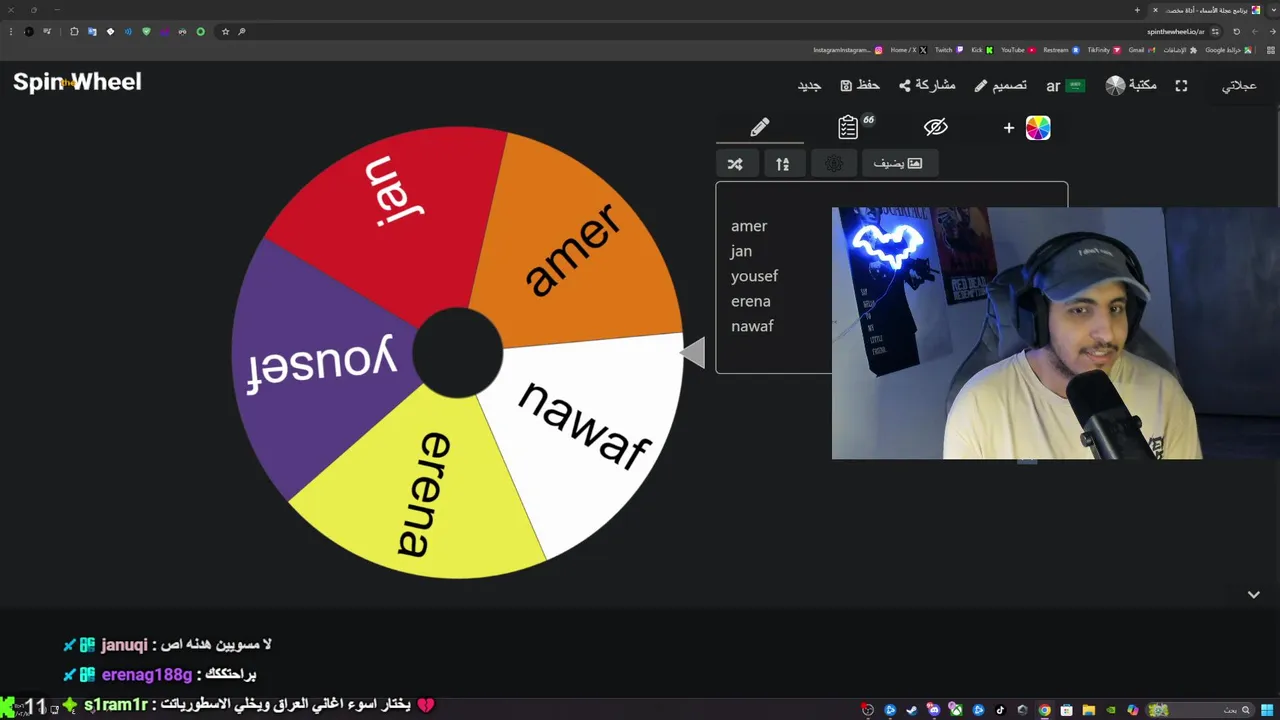The width and height of the screenshot is (1280, 720).
Task: Click the green shield extension icon
Action: coord(146,31)
